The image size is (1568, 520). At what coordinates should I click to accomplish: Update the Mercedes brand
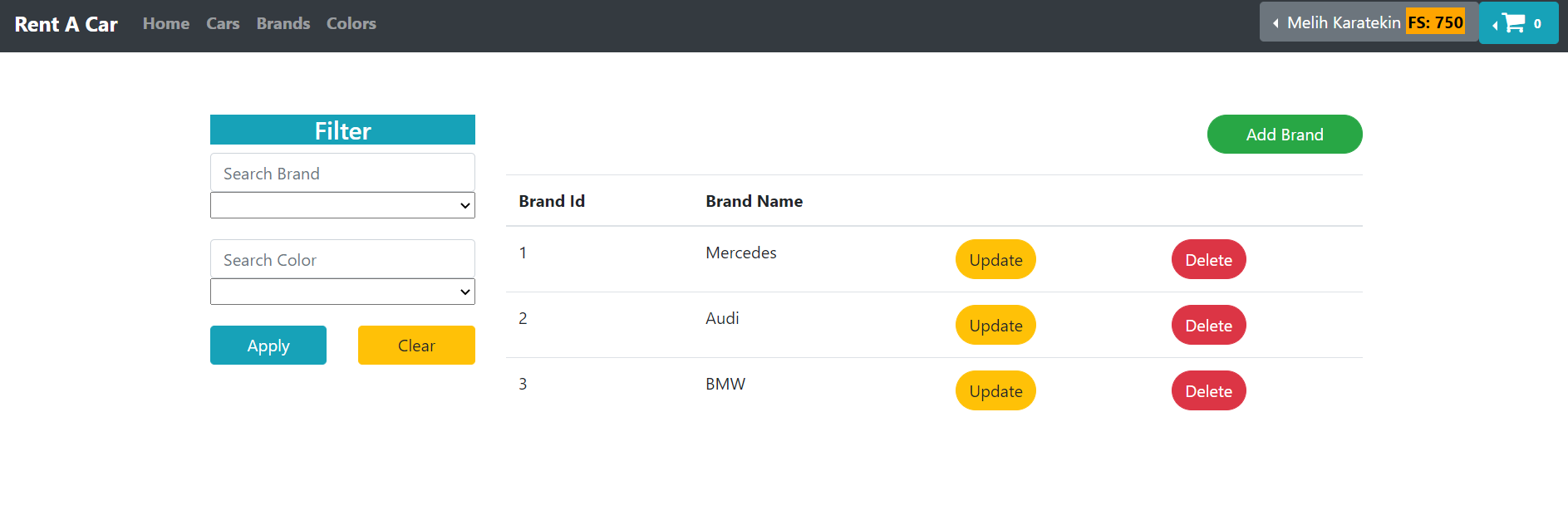tap(995, 260)
